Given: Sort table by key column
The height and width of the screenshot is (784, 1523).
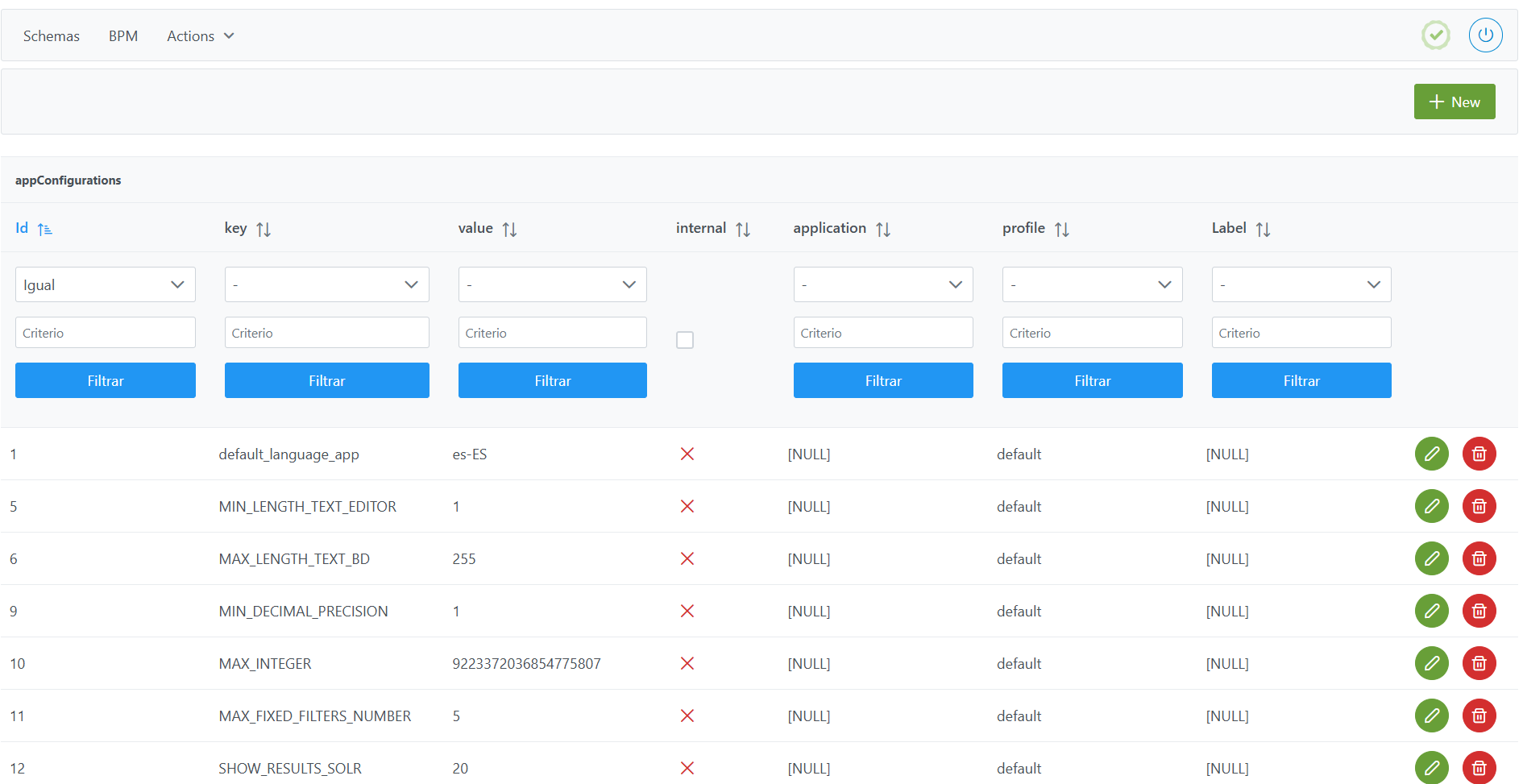Looking at the screenshot, I should coord(264,230).
